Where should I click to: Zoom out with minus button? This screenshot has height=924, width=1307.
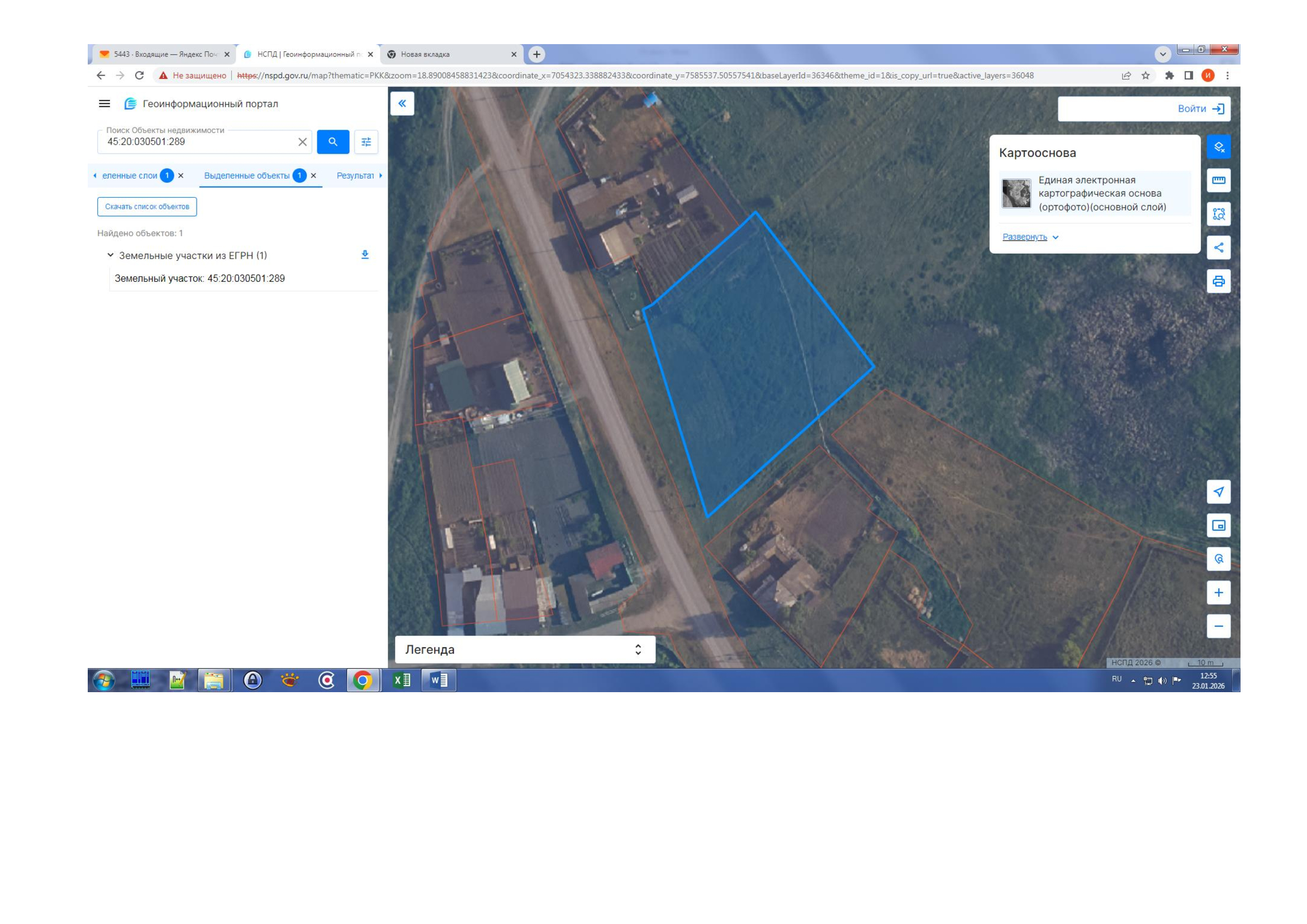1218,626
